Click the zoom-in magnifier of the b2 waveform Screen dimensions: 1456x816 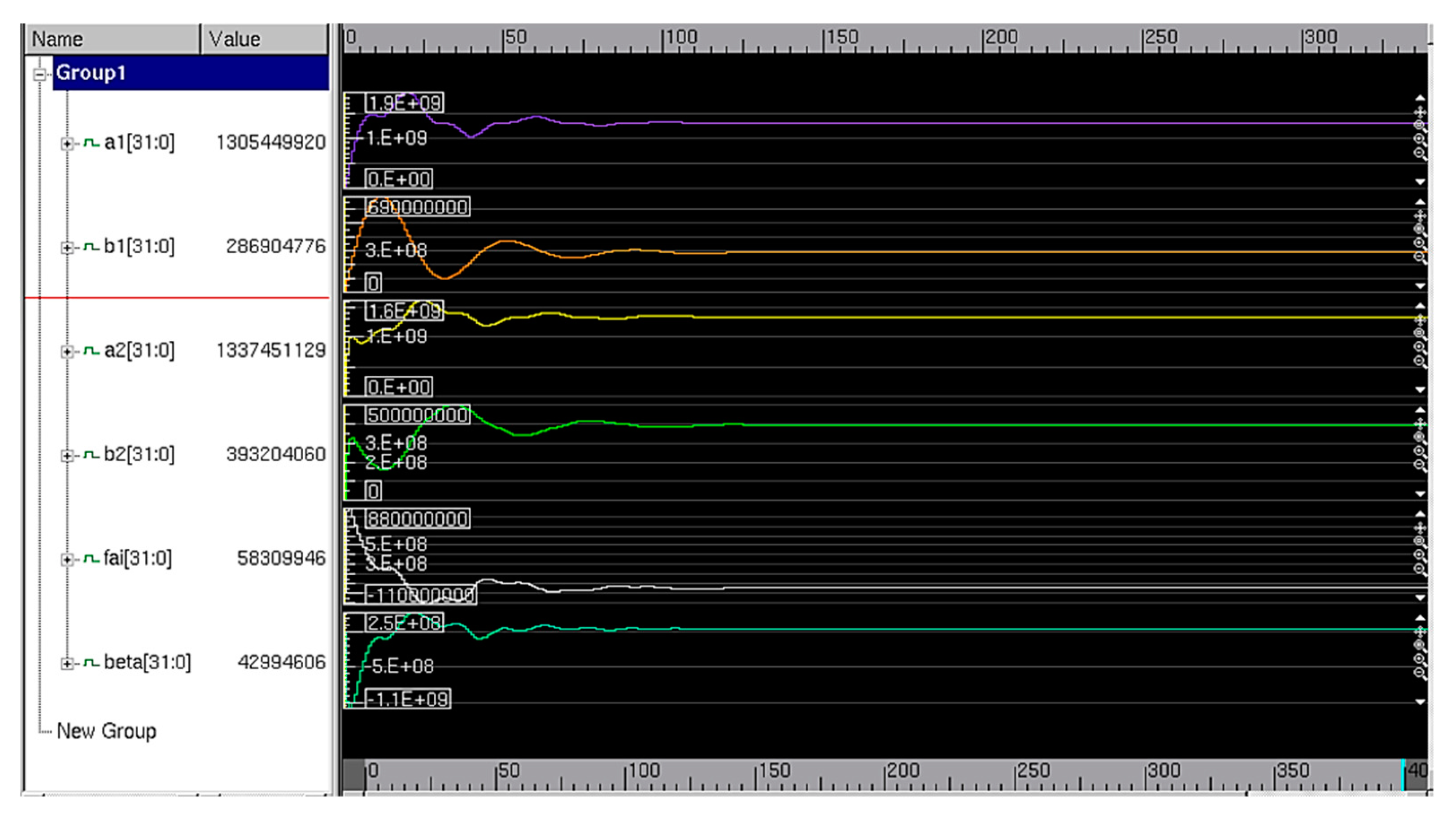(x=1420, y=451)
